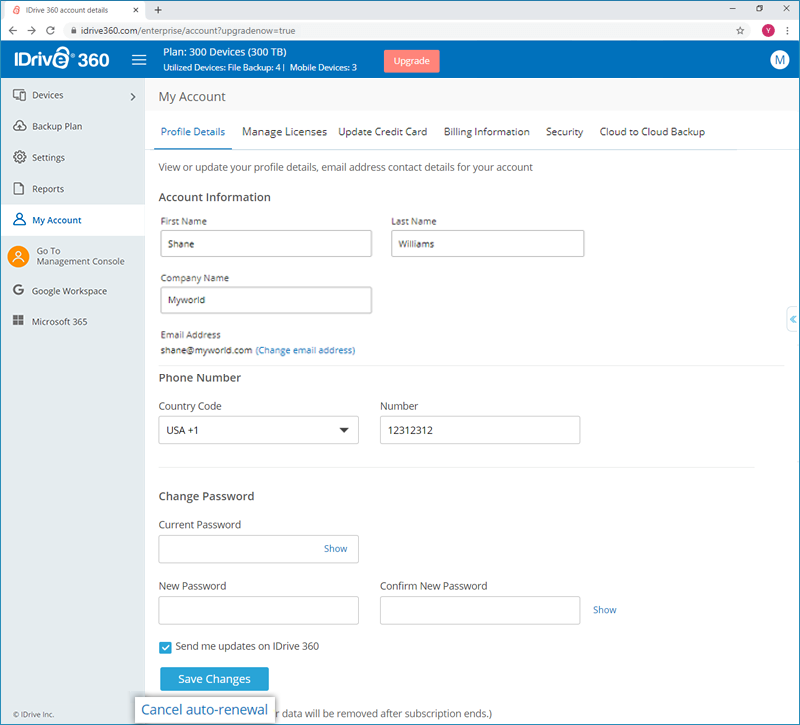This screenshot has width=800, height=725.
Task: Toggle Send me updates on IDrive 360 checkbox
Action: click(165, 647)
